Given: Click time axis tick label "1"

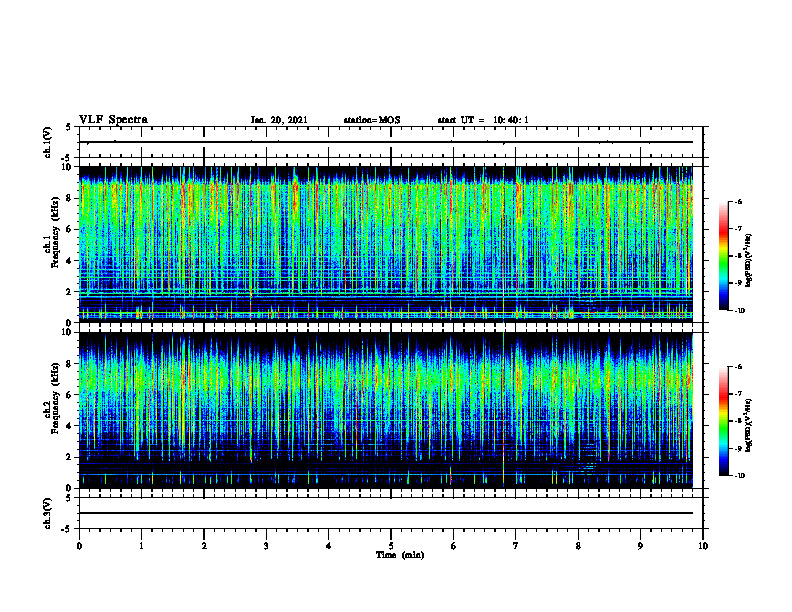Looking at the screenshot, I should coord(141,546).
